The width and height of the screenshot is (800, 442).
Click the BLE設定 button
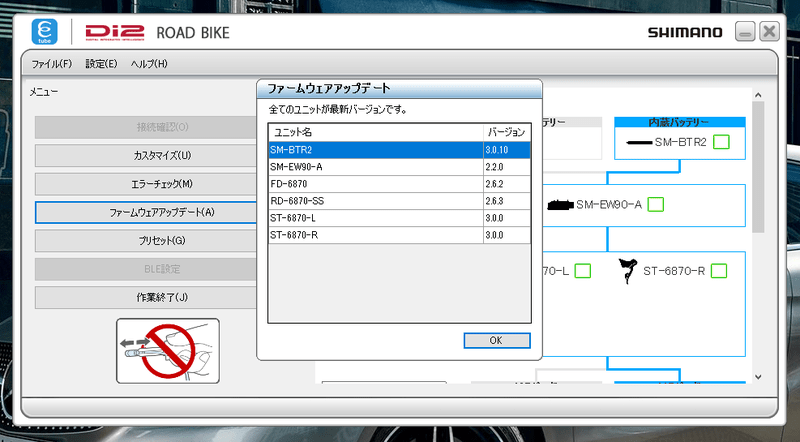pyautogui.click(x=146, y=269)
